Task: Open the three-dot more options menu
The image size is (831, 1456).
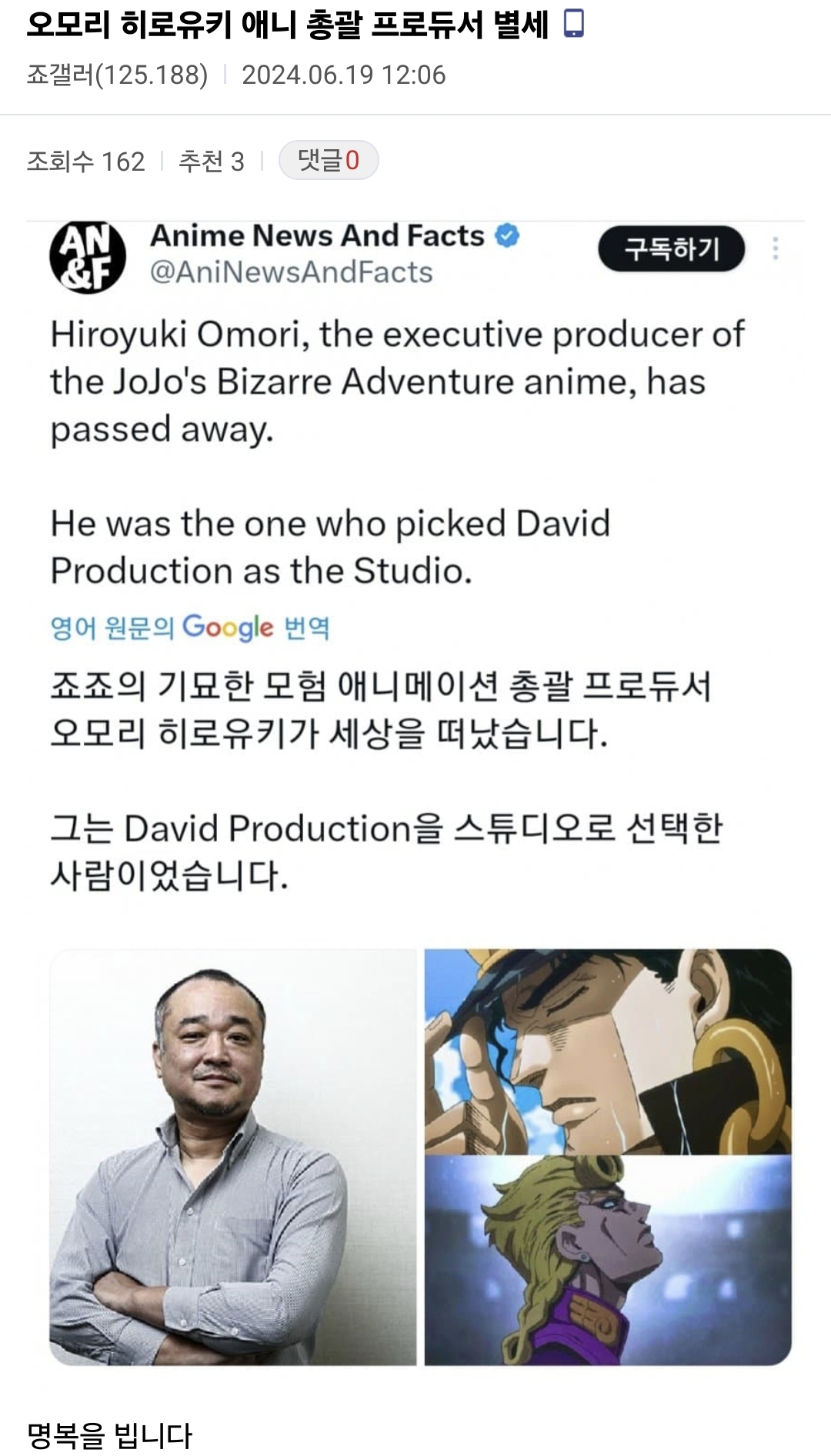Action: tap(776, 248)
